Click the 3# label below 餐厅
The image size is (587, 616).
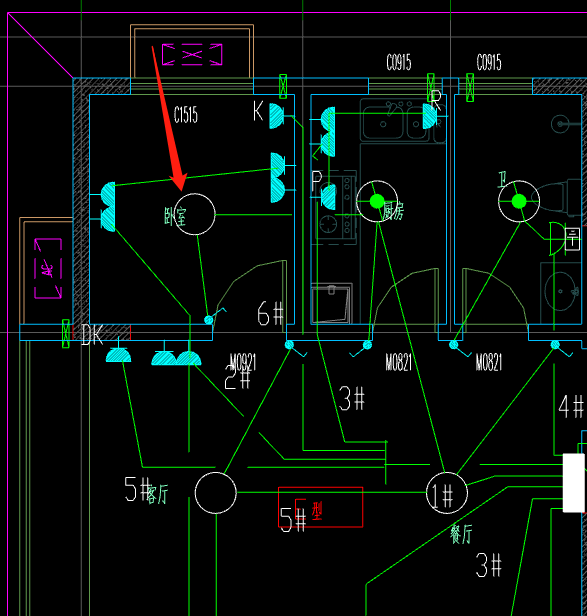(489, 565)
